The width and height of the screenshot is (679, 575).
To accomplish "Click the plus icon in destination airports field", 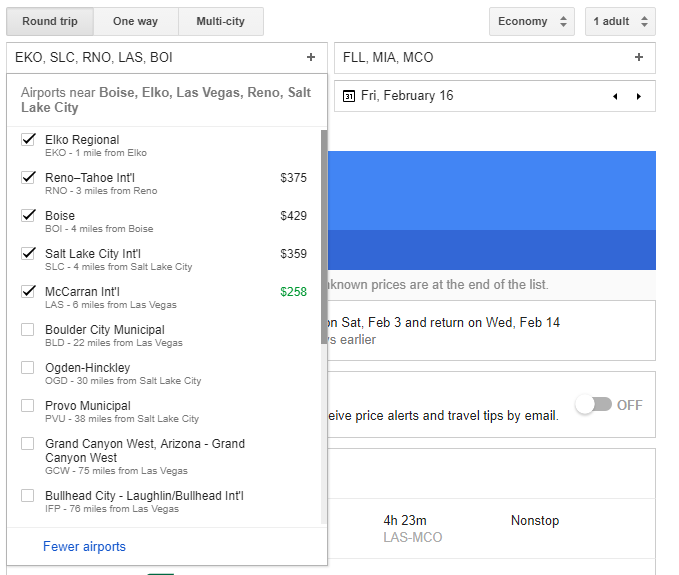I will point(639,57).
